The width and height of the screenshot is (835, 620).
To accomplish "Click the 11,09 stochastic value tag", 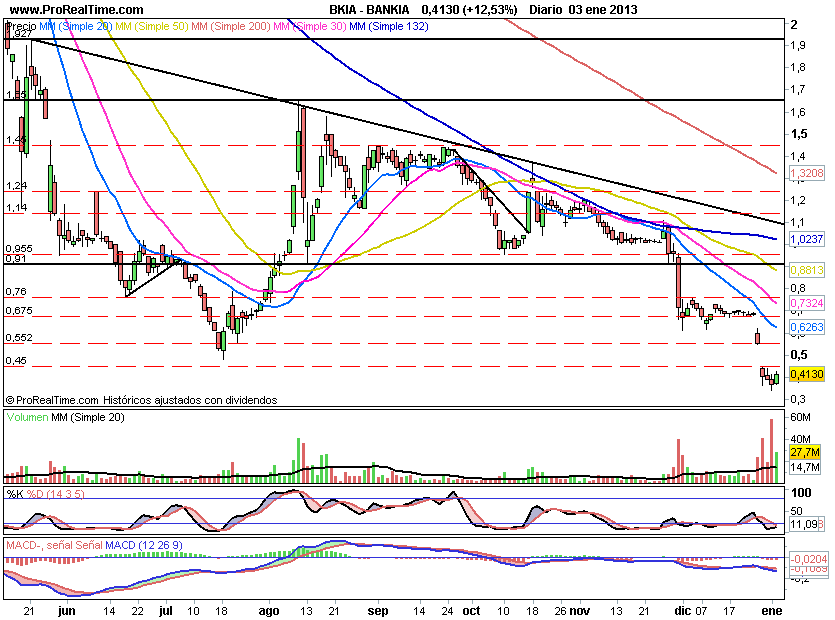I will [x=804, y=524].
